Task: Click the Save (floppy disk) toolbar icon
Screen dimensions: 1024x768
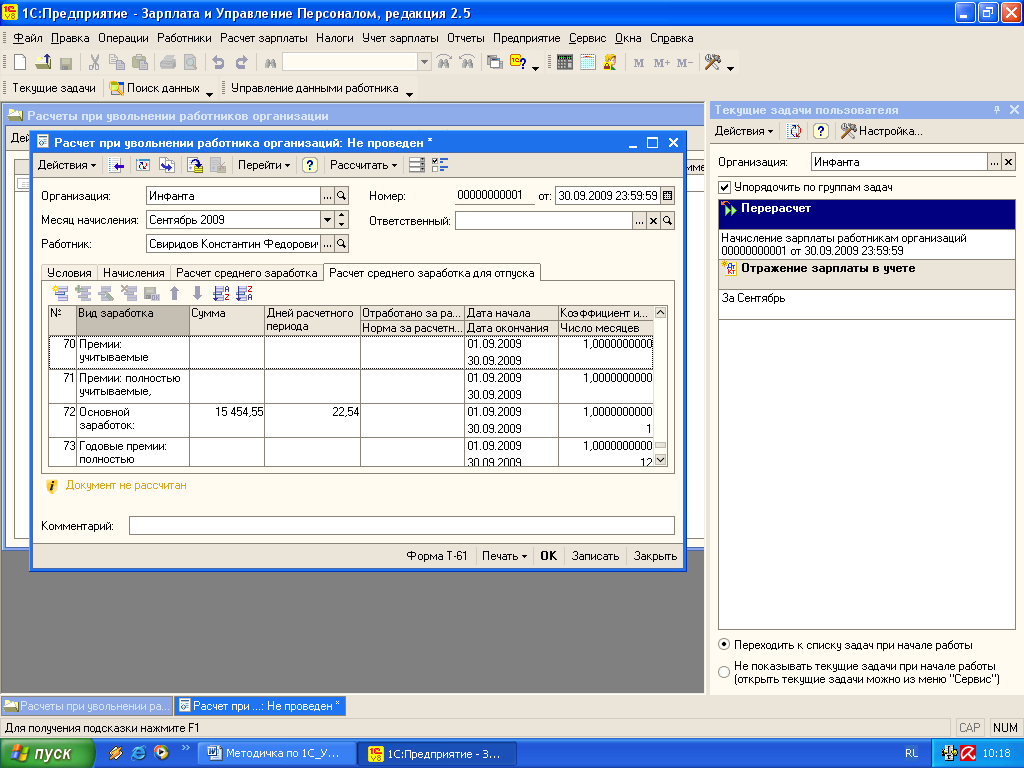Action: pos(65,63)
